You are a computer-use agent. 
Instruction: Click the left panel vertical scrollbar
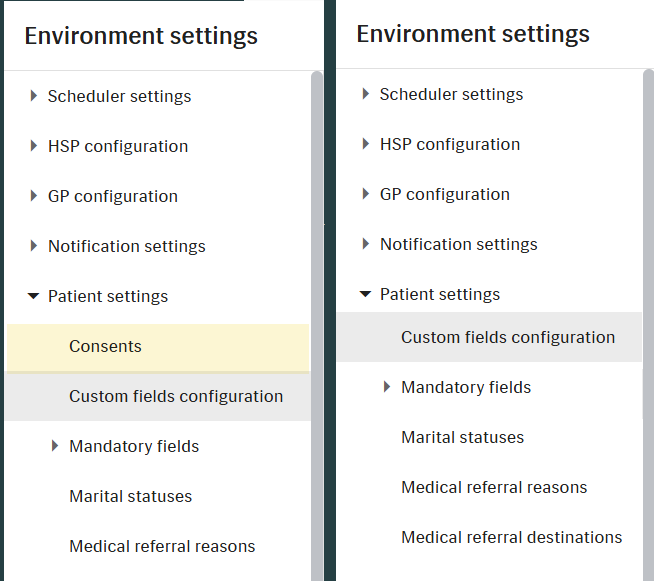[317, 325]
